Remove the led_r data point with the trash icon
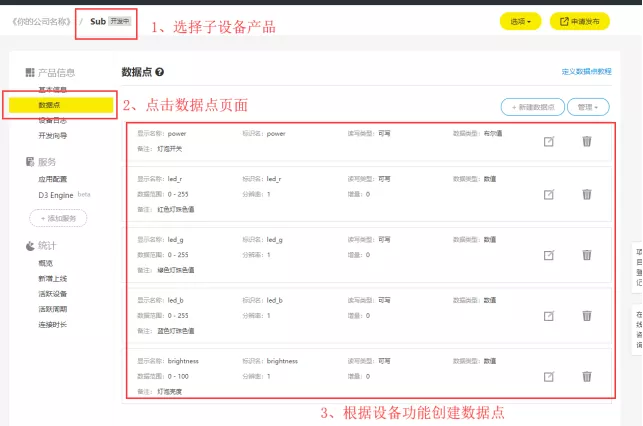The height and width of the screenshot is (426, 643). coord(587,196)
